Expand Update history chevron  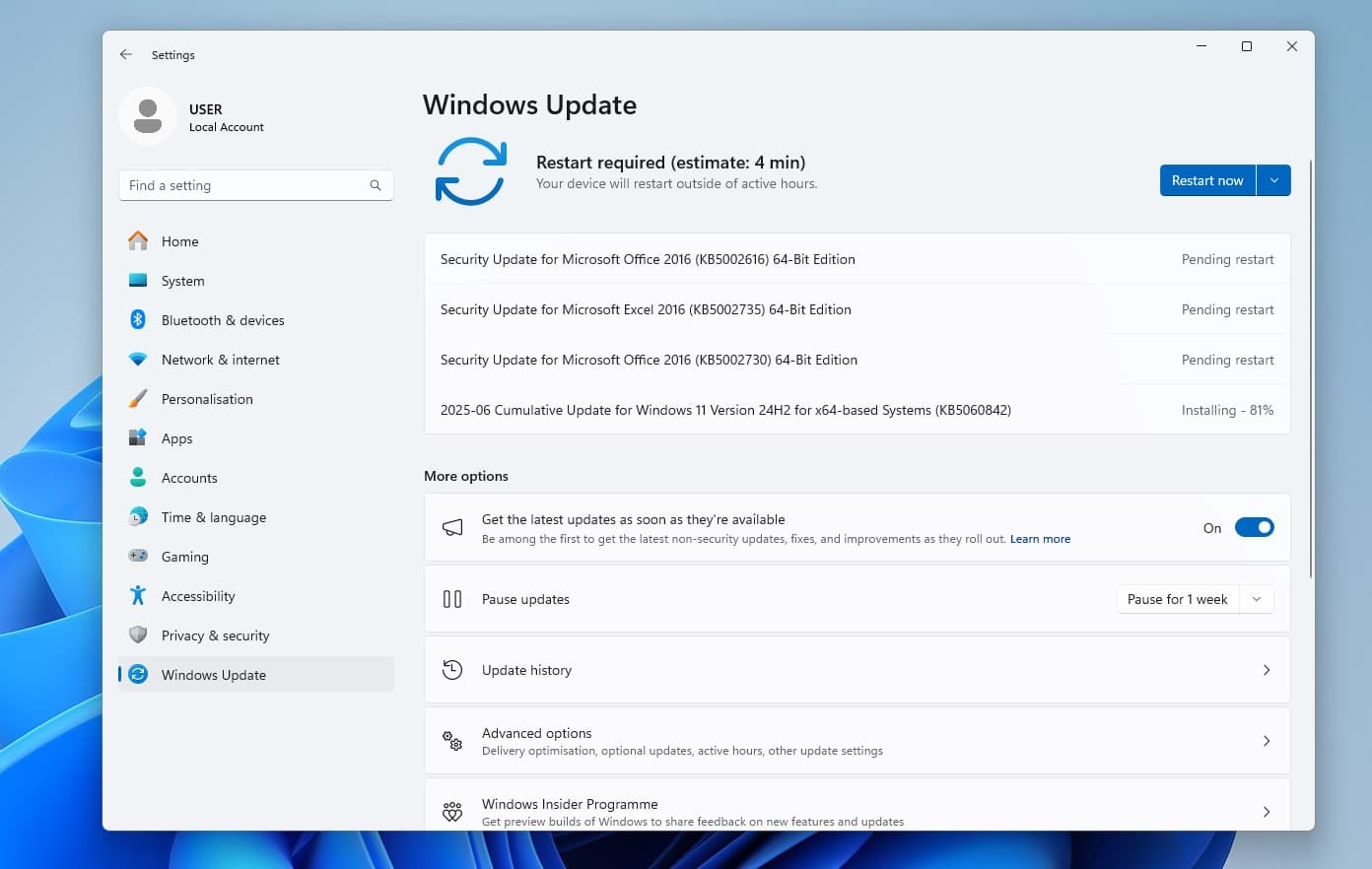[x=1267, y=670]
